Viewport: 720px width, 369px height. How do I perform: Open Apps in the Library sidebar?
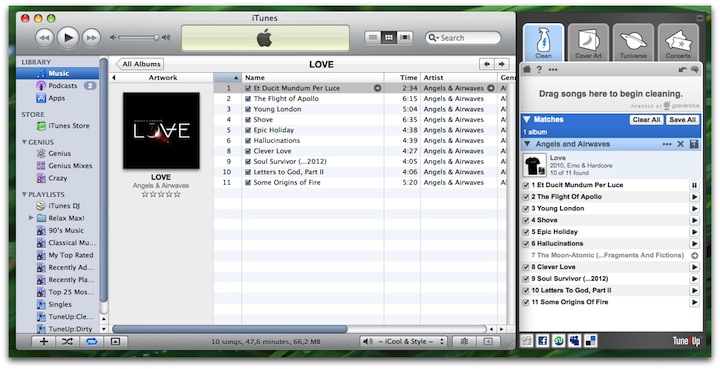(58, 98)
